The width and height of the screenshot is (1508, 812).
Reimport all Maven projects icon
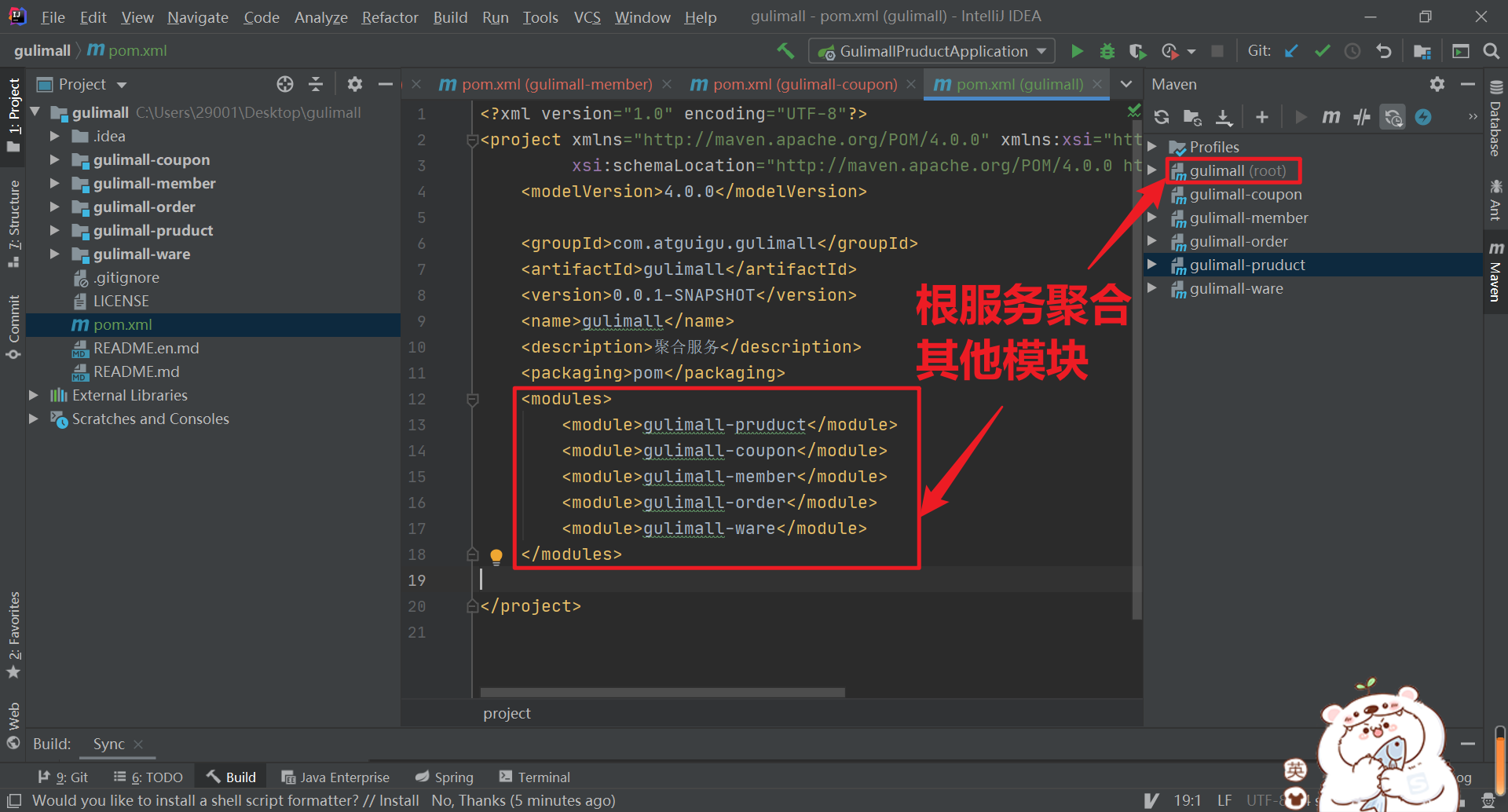click(x=1162, y=117)
